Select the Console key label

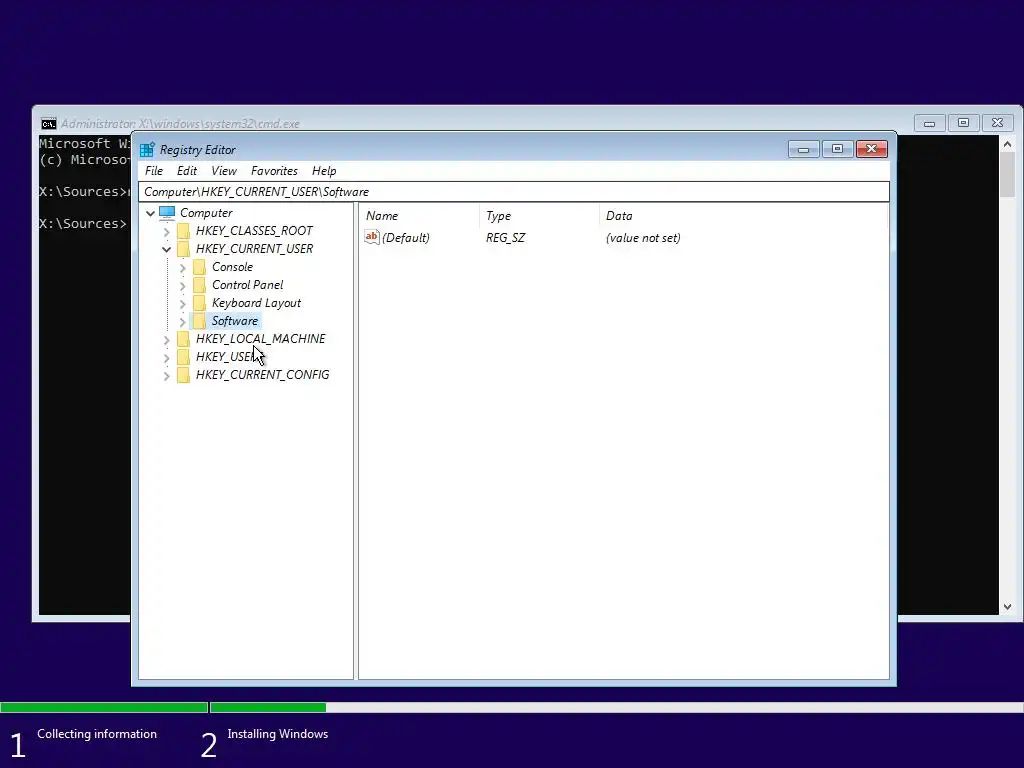pos(232,266)
